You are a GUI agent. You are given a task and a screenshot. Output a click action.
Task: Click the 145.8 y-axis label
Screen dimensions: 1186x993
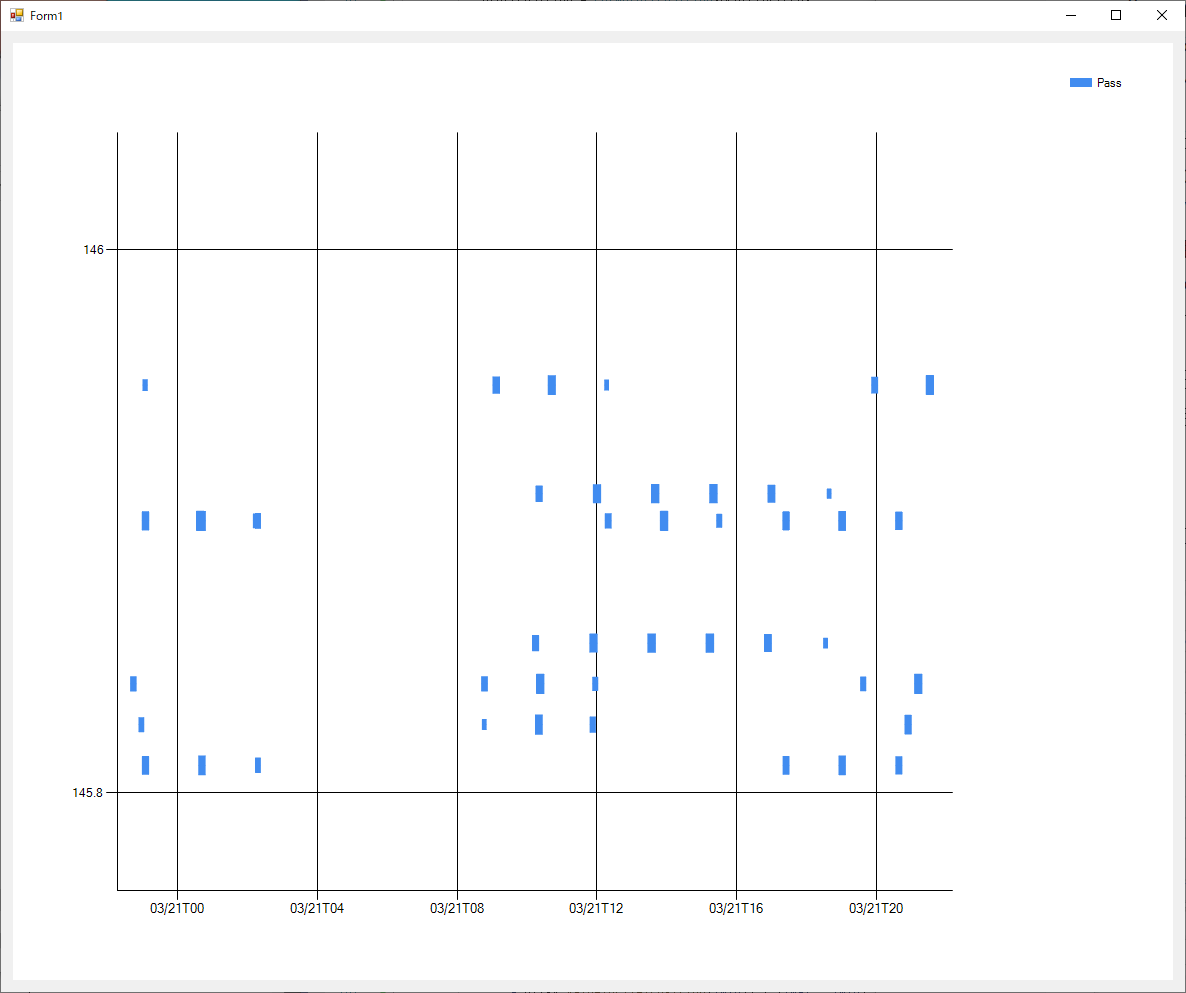point(87,793)
